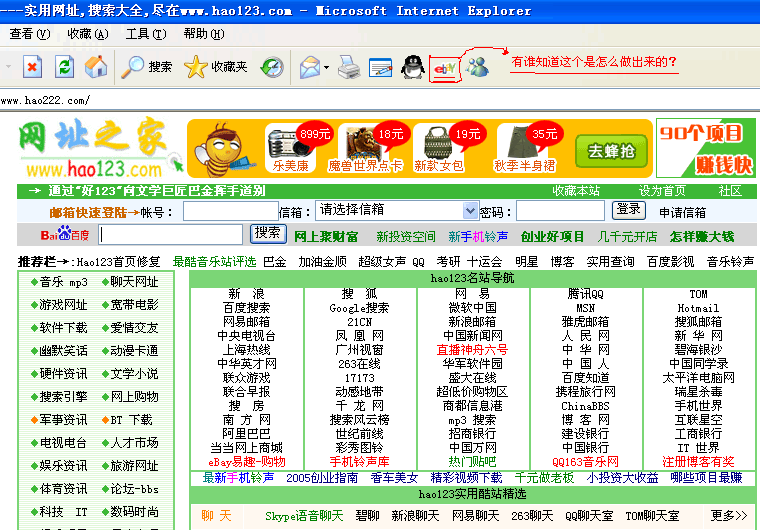Open eBay易趣-购物 link
The width and height of the screenshot is (760, 530).
(x=247, y=462)
